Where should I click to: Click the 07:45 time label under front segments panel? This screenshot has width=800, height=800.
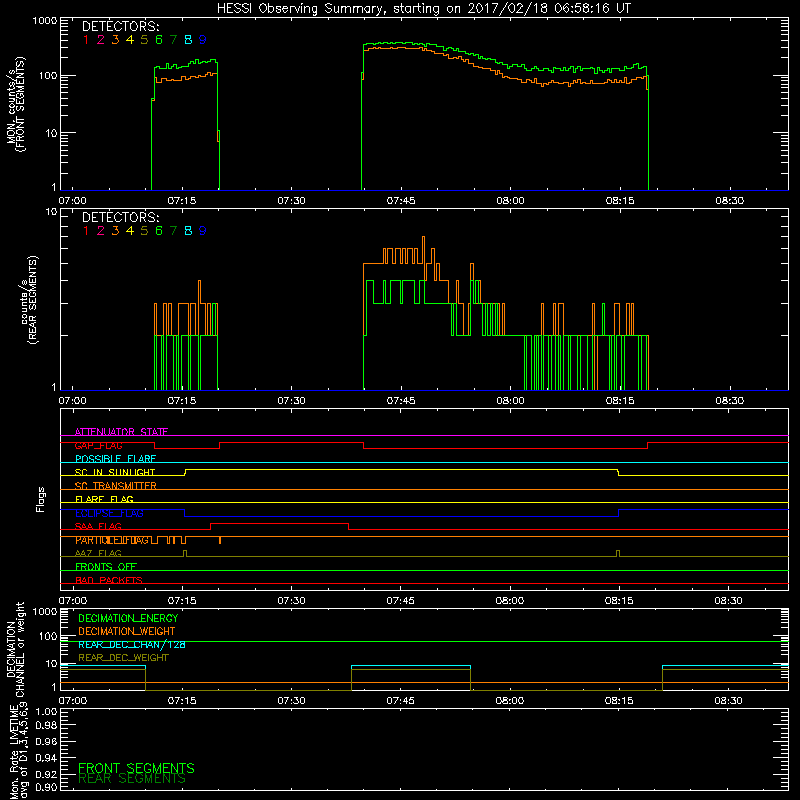click(401, 201)
